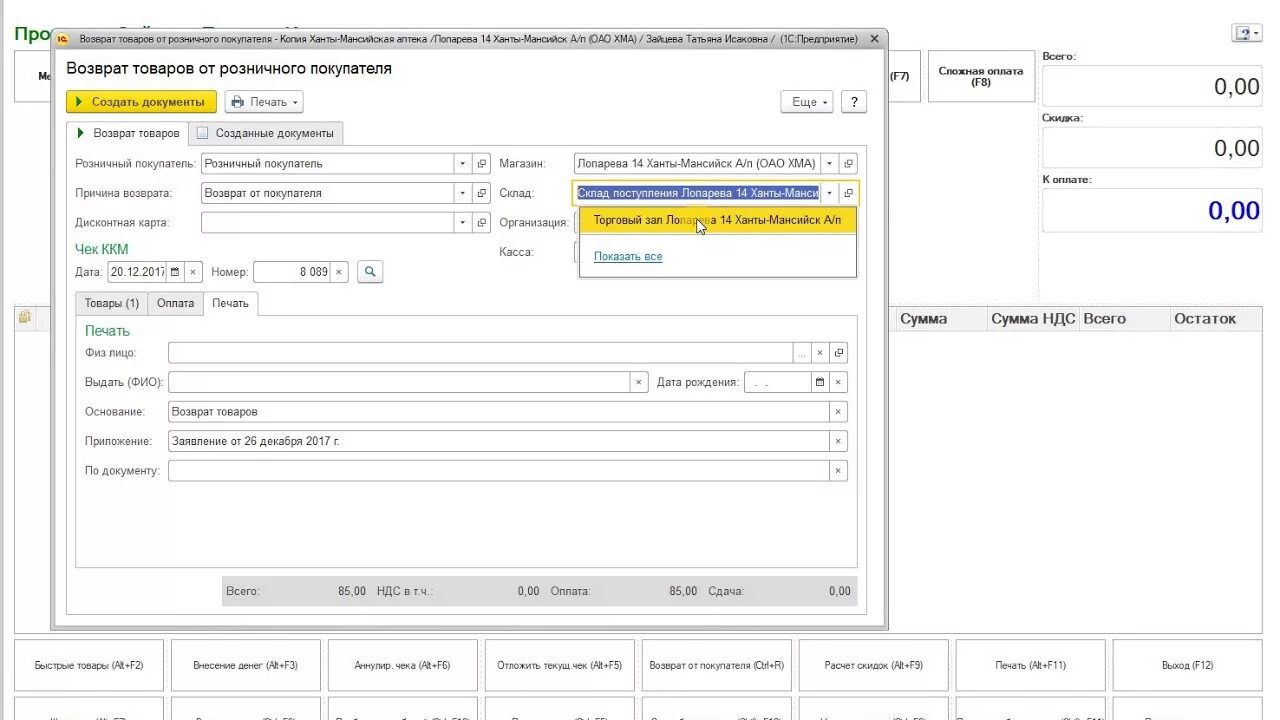Open the Печать dropdown button in toolbar
The image size is (1280, 720).
(x=264, y=102)
